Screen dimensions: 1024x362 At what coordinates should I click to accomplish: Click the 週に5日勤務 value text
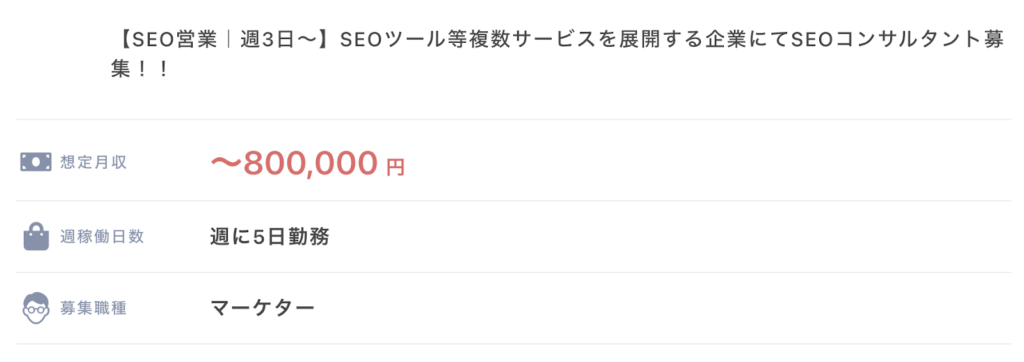click(x=270, y=236)
